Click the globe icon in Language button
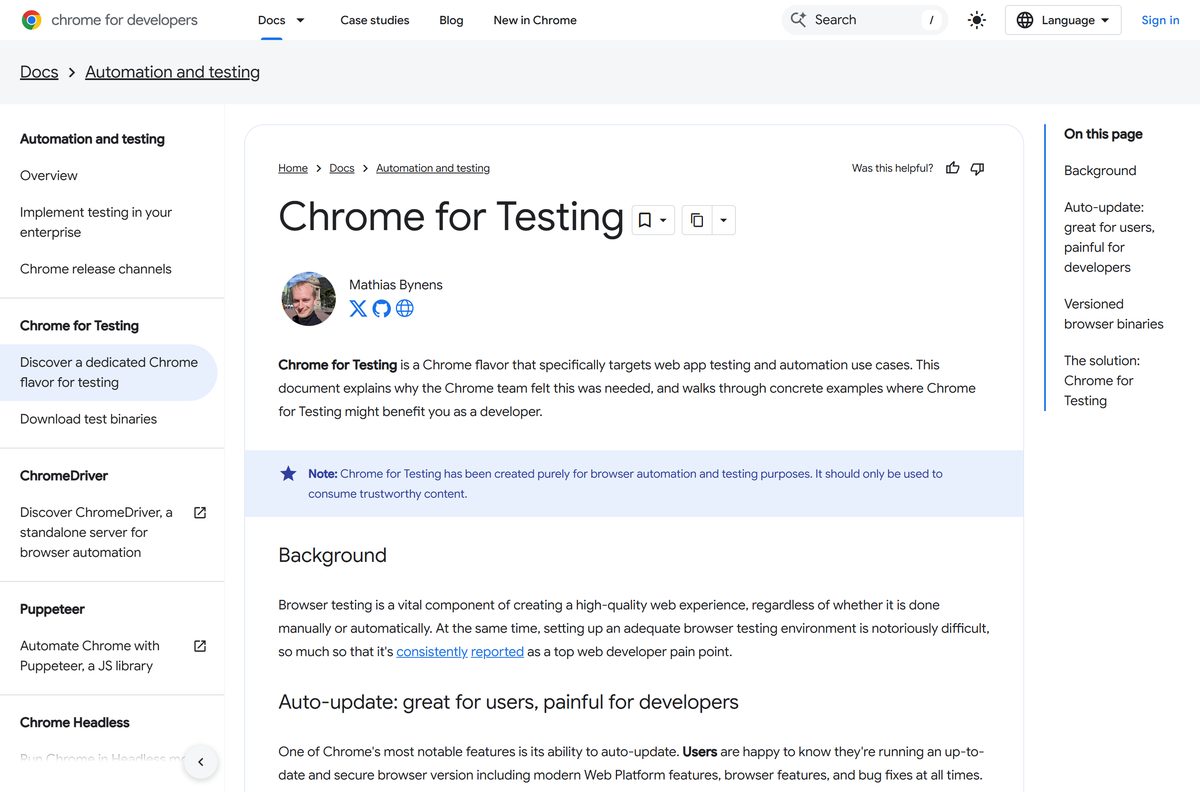 tap(1025, 20)
